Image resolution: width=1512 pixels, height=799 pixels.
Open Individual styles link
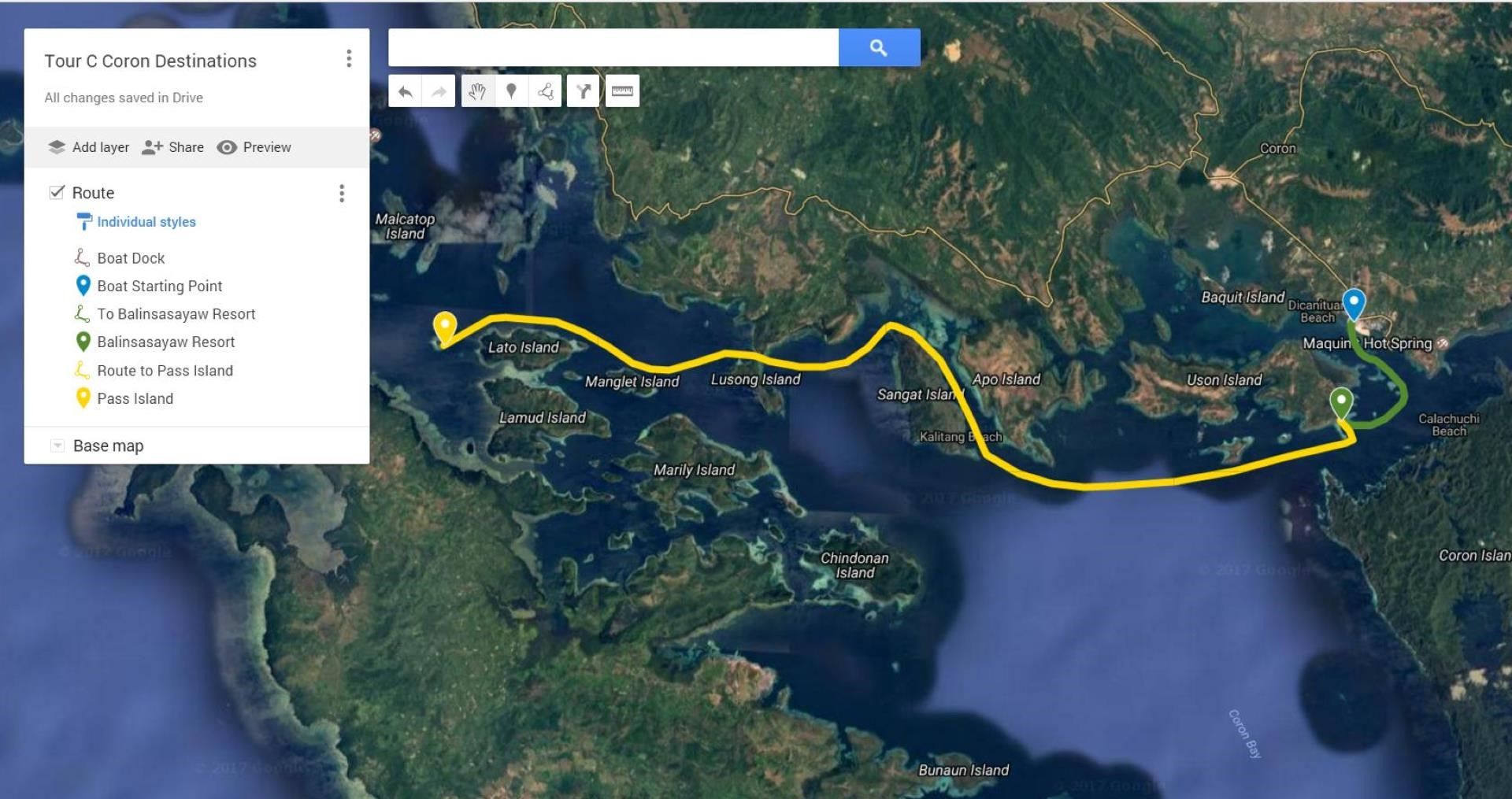[146, 222]
